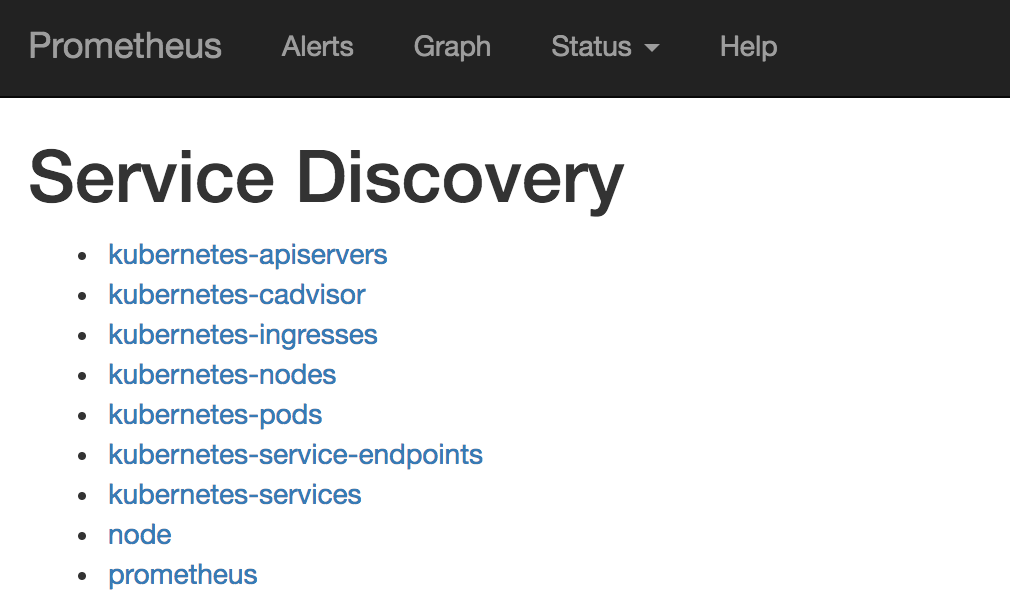Open the Help menu item
Viewport: 1010px width, 604px height.
[748, 46]
